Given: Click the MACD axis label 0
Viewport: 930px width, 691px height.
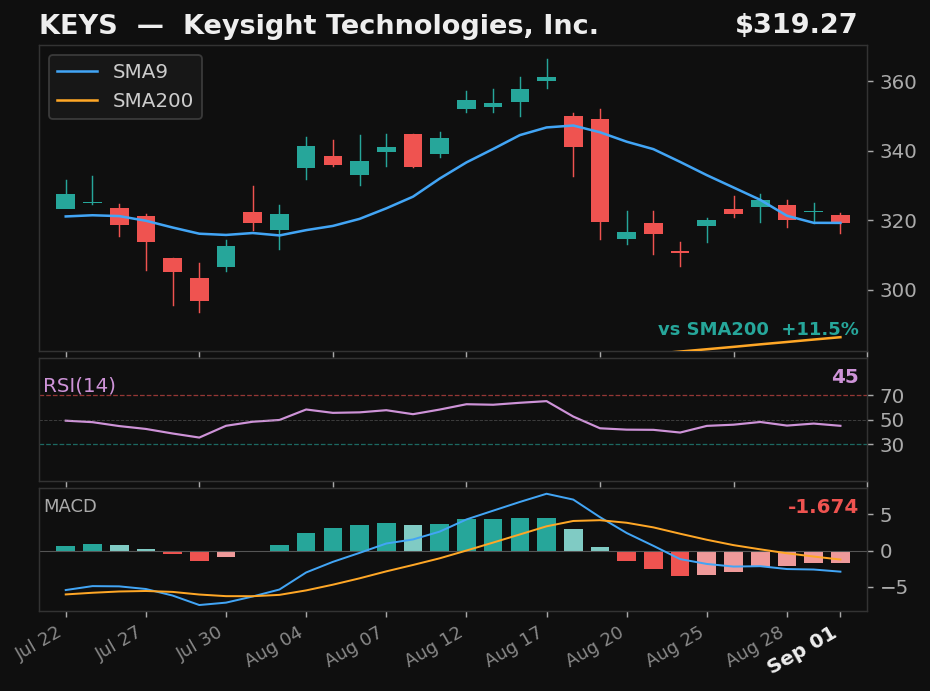Looking at the screenshot, I should click(x=886, y=552).
